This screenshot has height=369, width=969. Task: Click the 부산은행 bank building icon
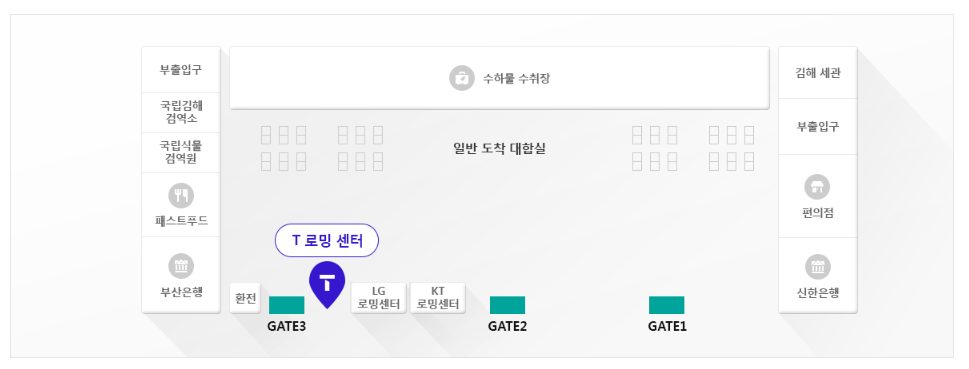coord(181,266)
